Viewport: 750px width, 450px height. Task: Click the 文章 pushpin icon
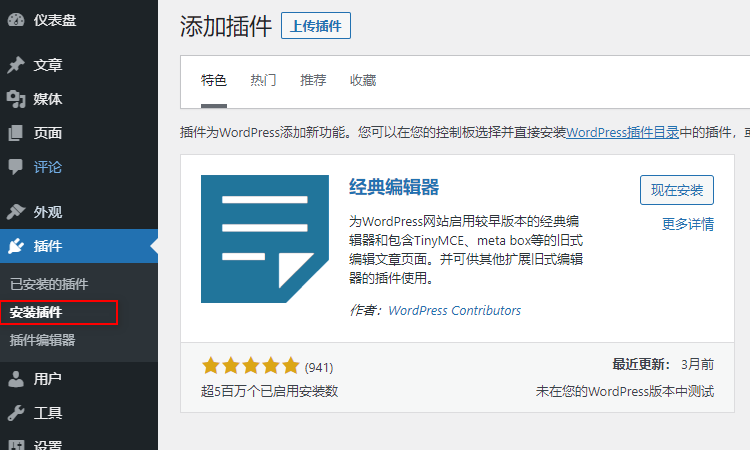(16, 65)
